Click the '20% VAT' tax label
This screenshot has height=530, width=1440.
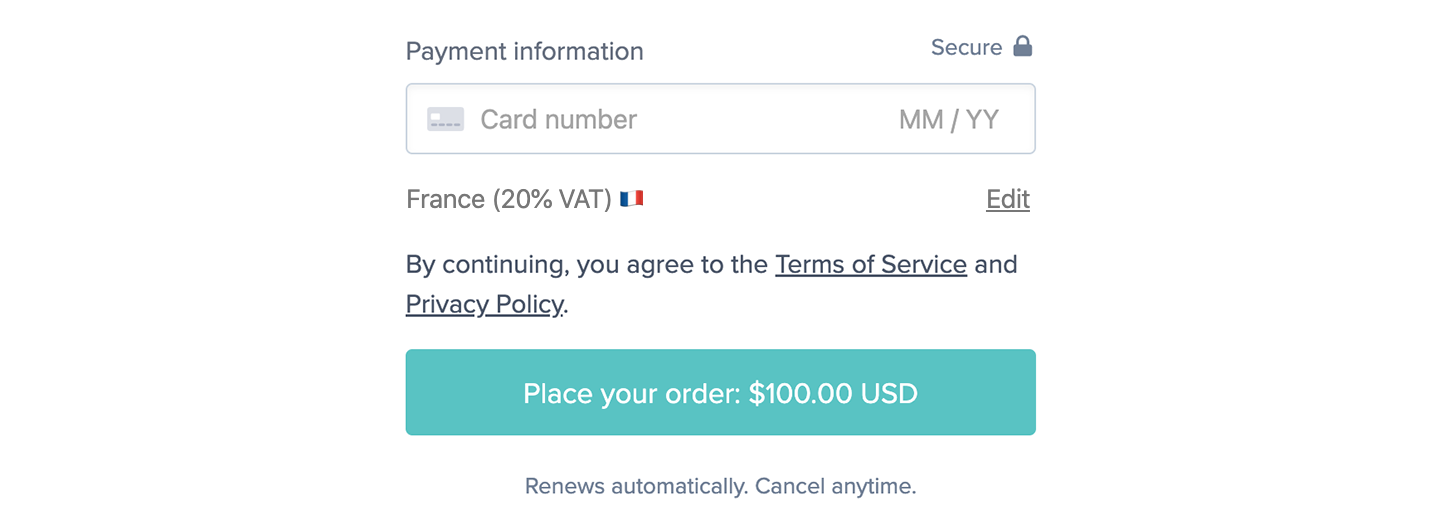tap(552, 199)
